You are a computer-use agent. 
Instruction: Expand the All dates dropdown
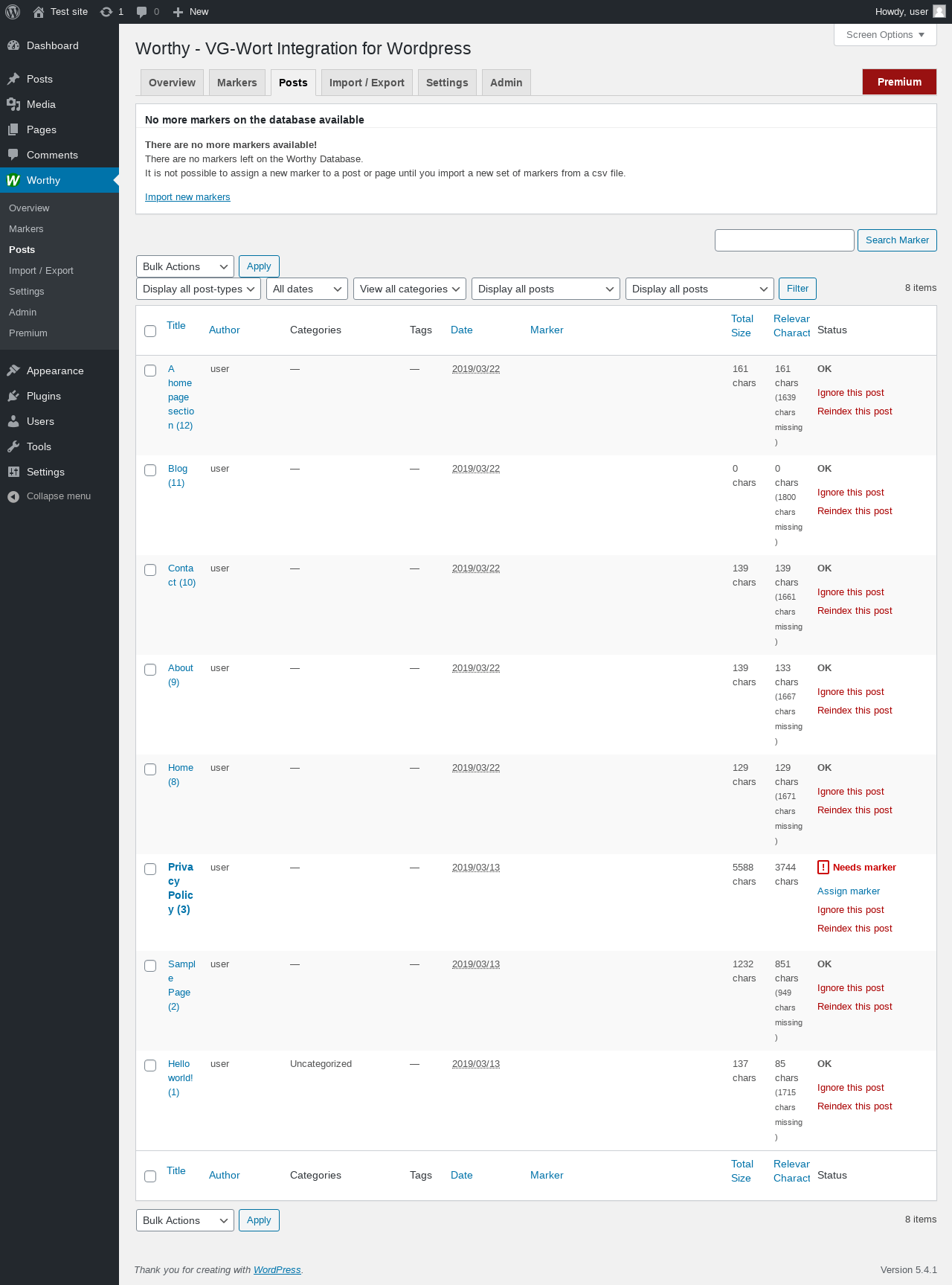pos(307,289)
